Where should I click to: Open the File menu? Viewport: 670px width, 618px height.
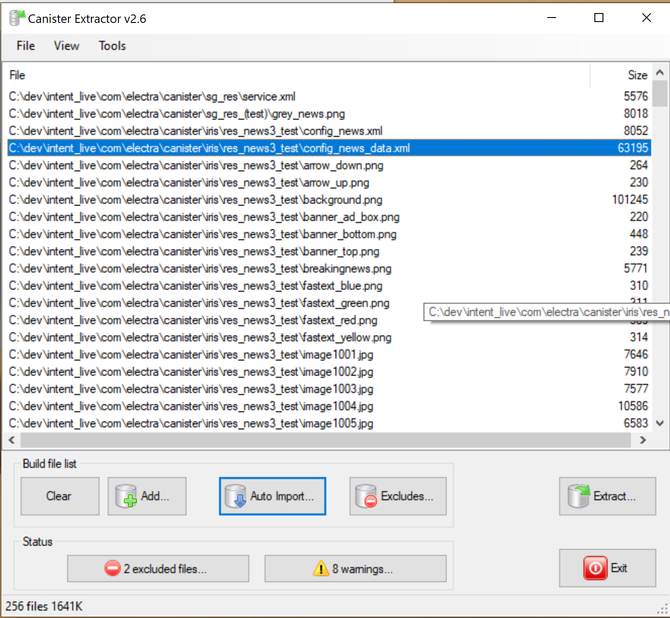point(25,46)
